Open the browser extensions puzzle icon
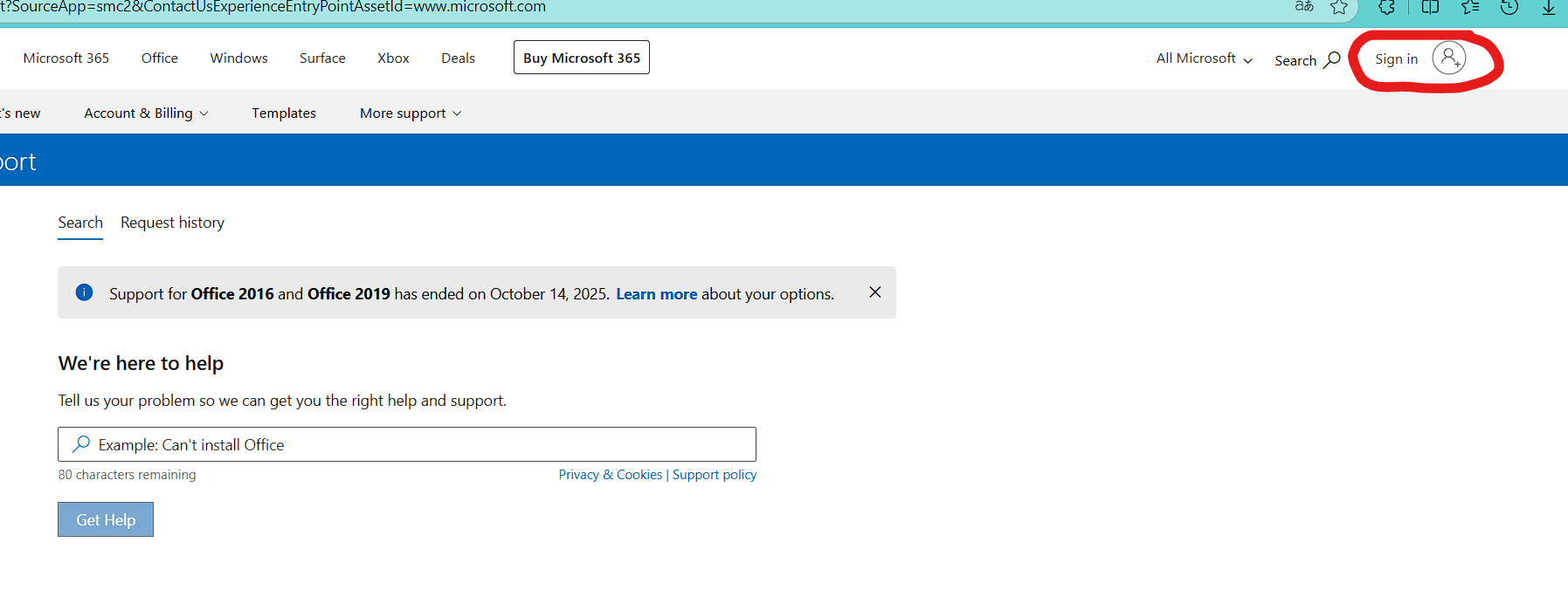The width and height of the screenshot is (1568, 604). pyautogui.click(x=1386, y=7)
